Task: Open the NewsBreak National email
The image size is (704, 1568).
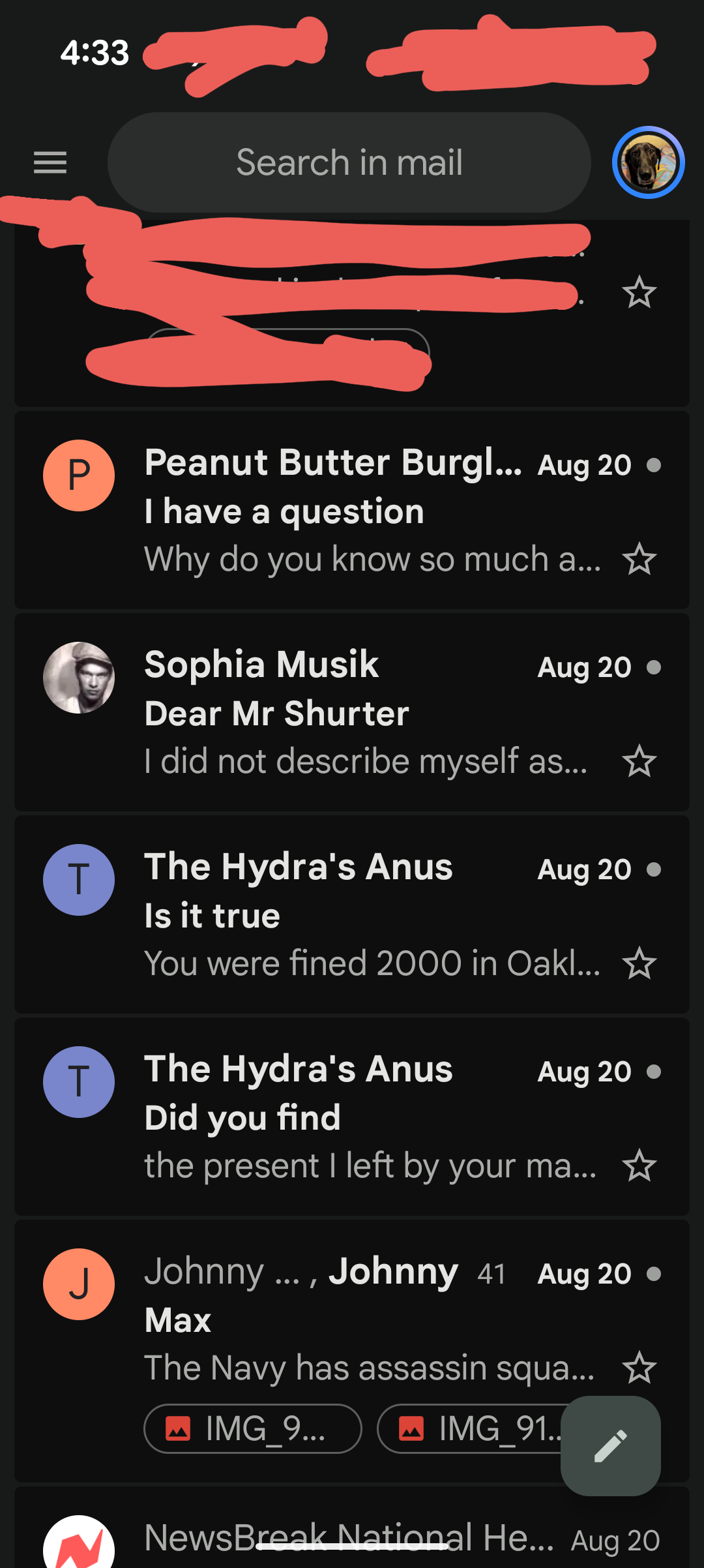Action: tap(352, 1528)
